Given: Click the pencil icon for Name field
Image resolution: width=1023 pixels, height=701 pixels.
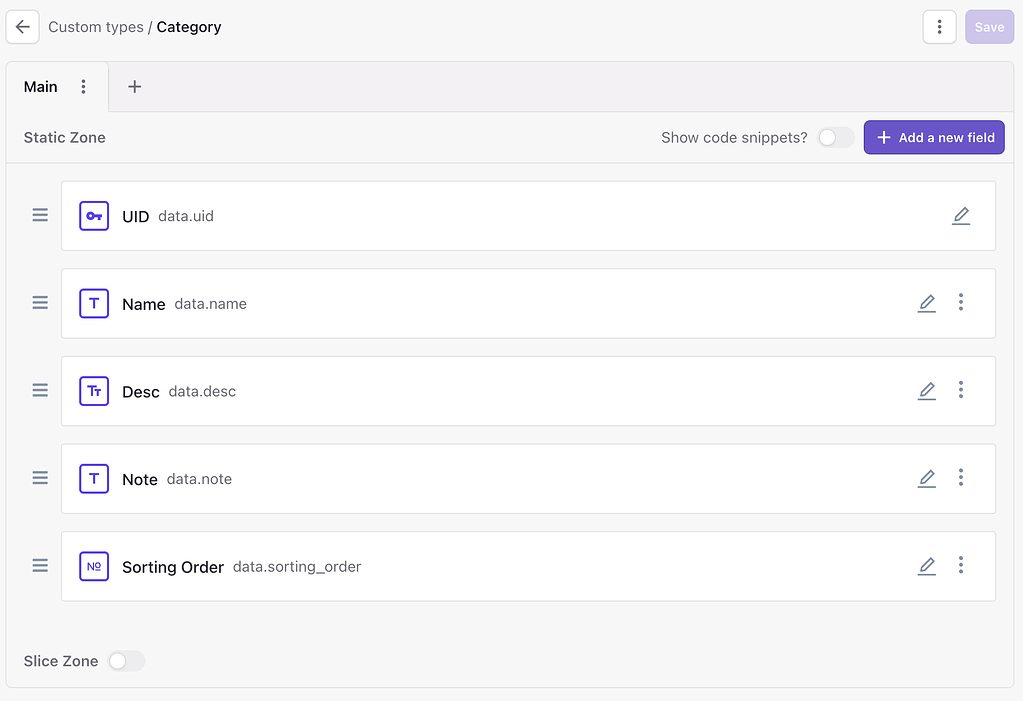Looking at the screenshot, I should (x=927, y=303).
